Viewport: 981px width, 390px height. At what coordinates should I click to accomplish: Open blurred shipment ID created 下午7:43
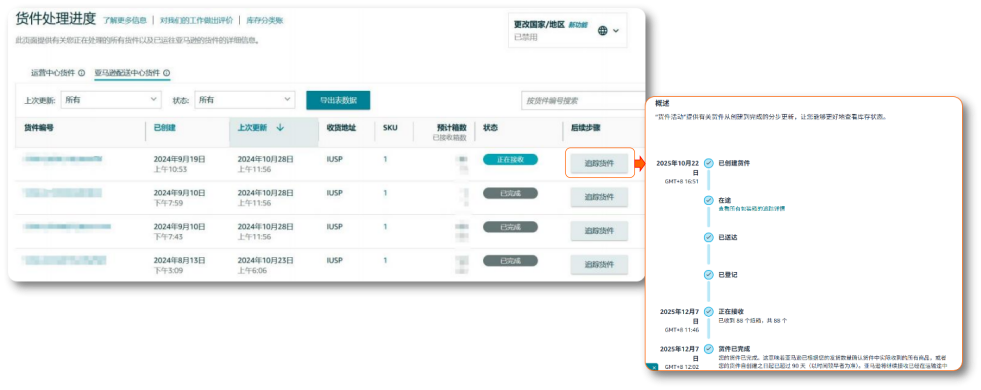68,226
